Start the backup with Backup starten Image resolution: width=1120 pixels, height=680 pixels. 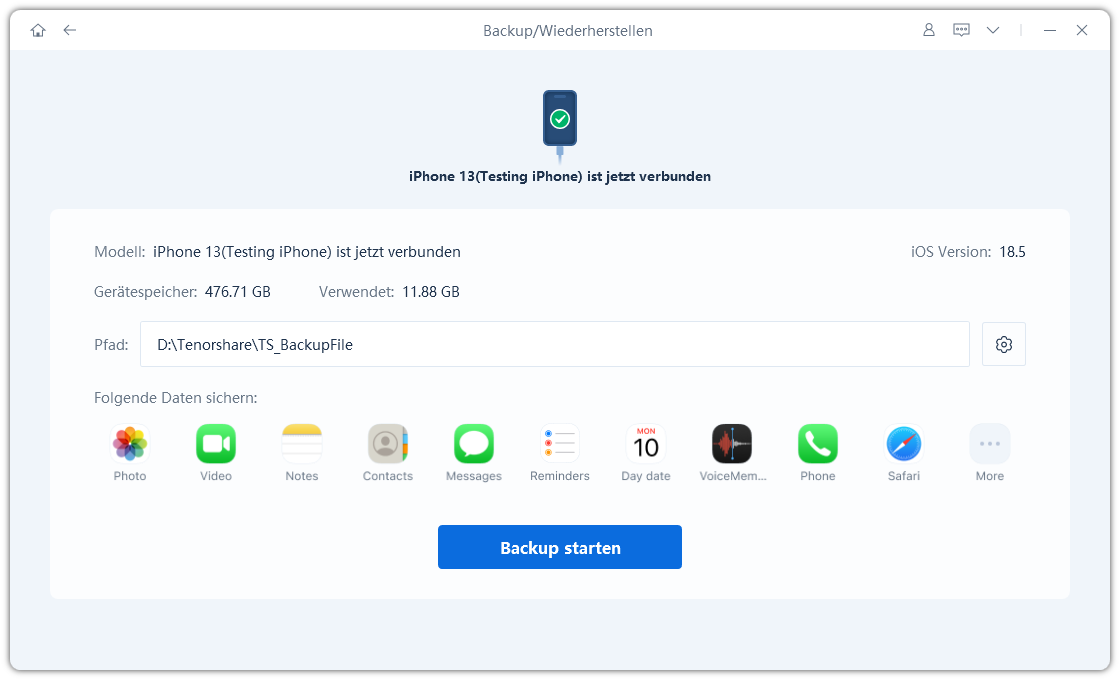pyautogui.click(x=560, y=547)
